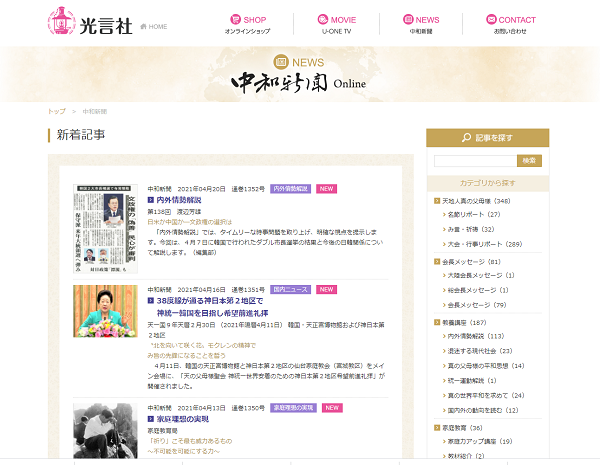
Task: Click the chevron beside 名節リポート (27)
Action: [x=444, y=215]
